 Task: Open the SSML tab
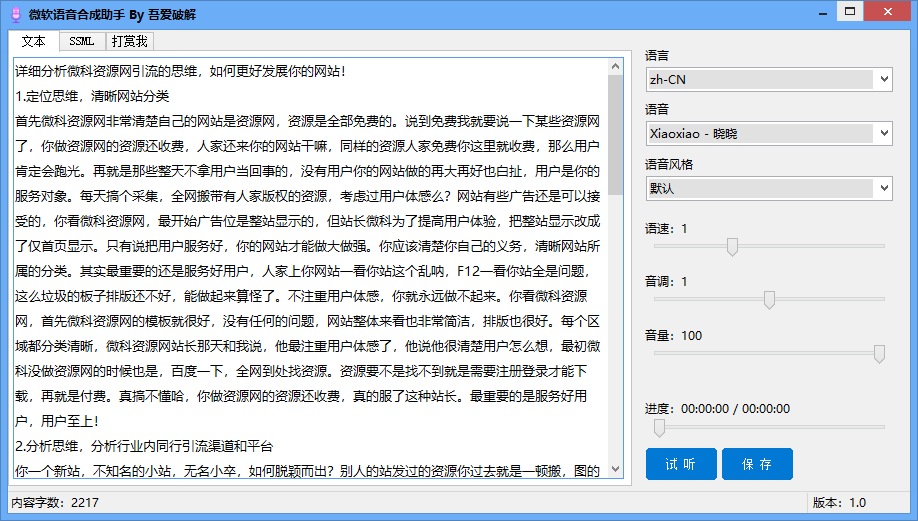pyautogui.click(x=82, y=41)
